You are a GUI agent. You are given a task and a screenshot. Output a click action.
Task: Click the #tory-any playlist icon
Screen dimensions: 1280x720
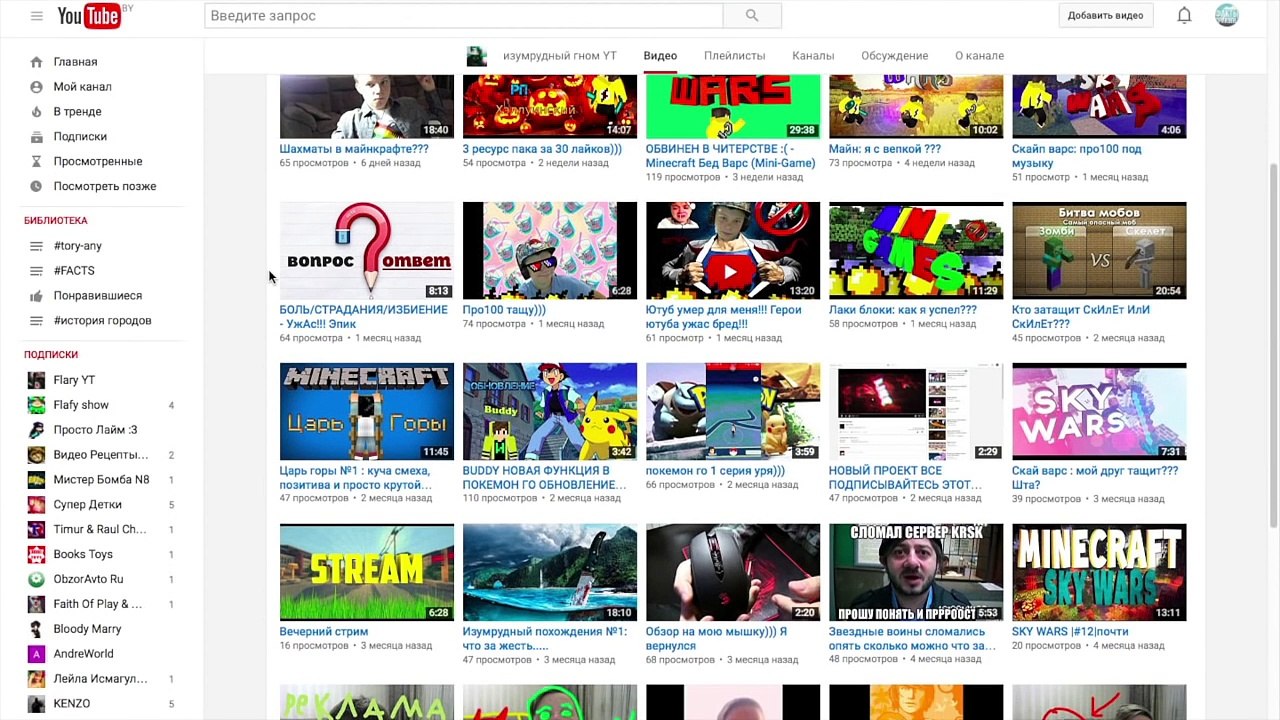point(36,246)
